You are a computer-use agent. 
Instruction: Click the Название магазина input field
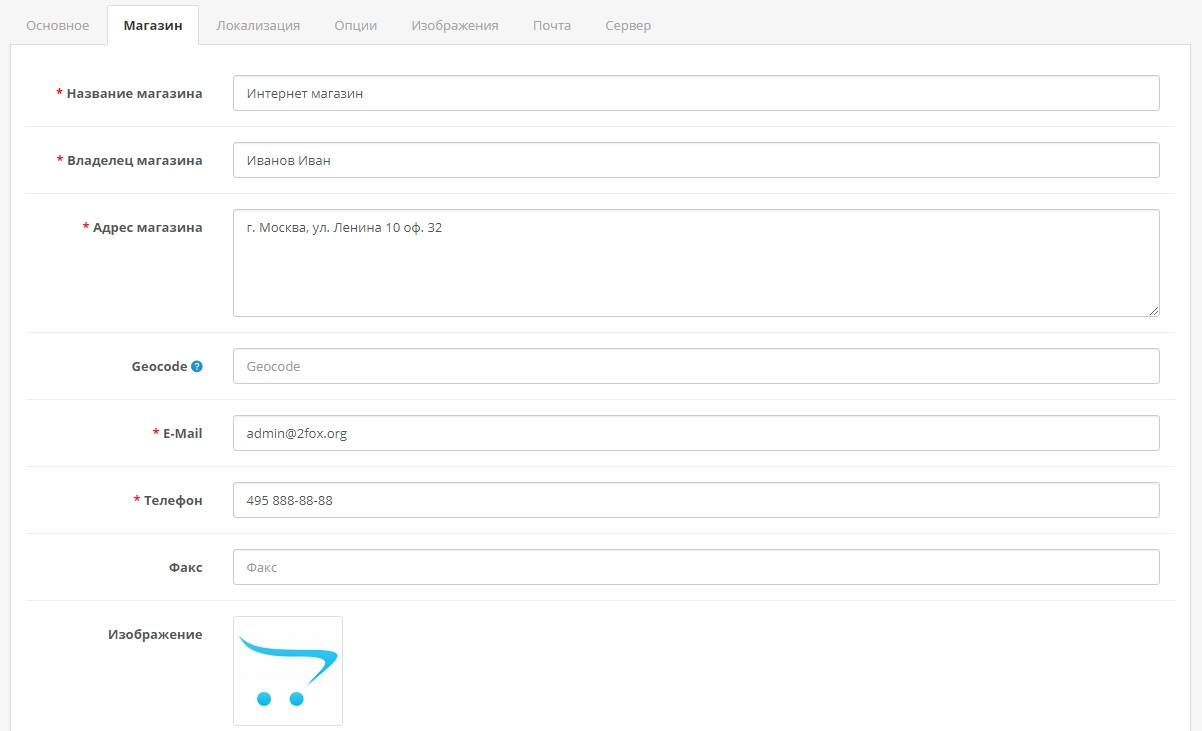(696, 93)
